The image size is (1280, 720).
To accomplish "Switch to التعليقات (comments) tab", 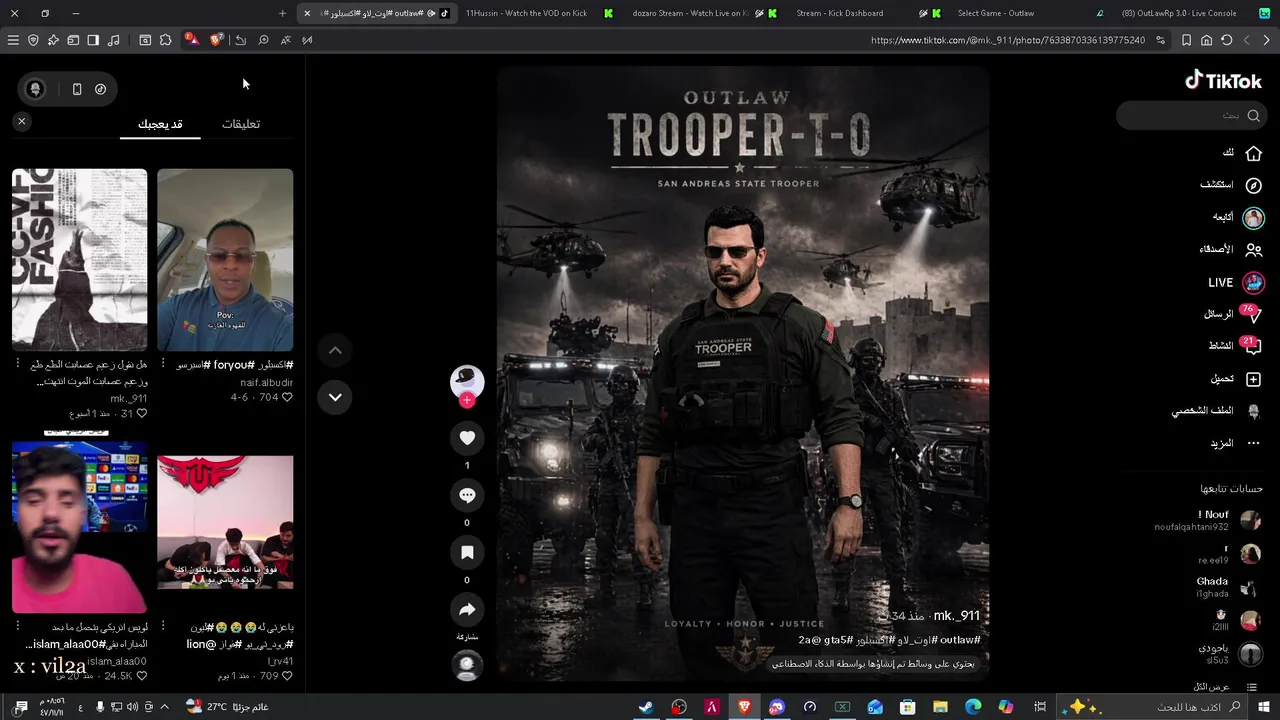I will tap(241, 124).
